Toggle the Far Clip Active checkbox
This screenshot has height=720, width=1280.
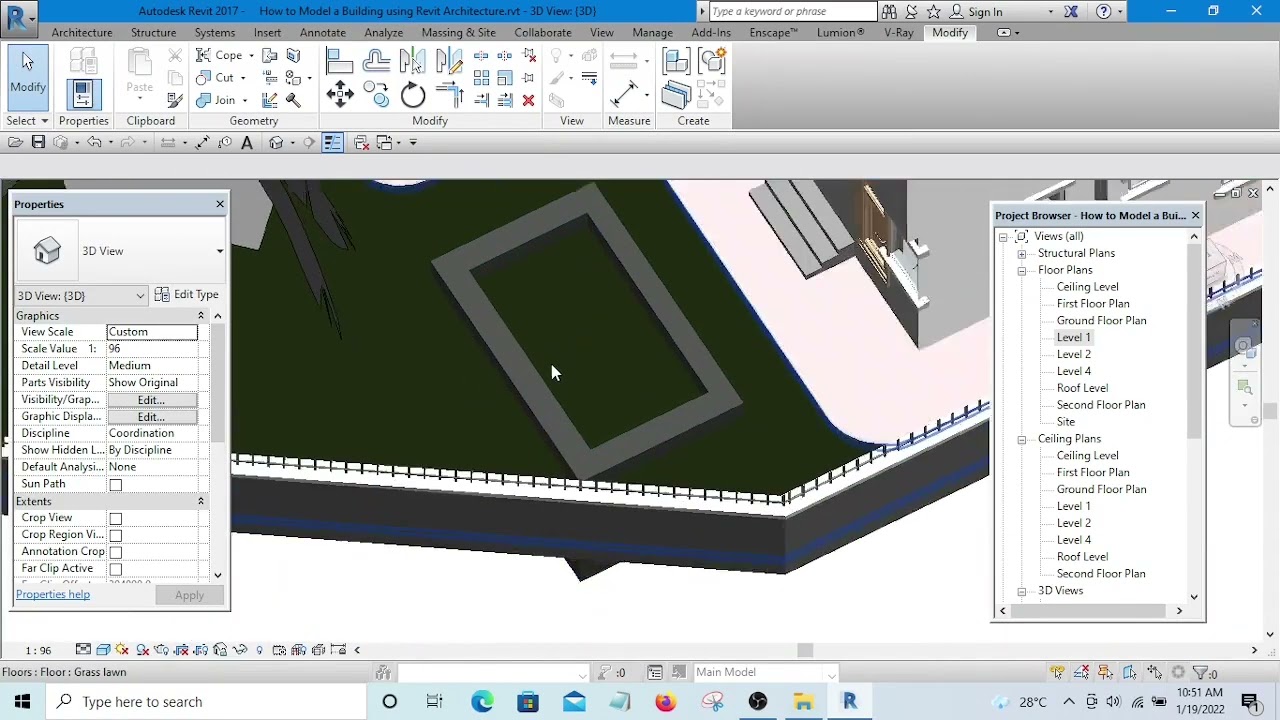(116, 570)
